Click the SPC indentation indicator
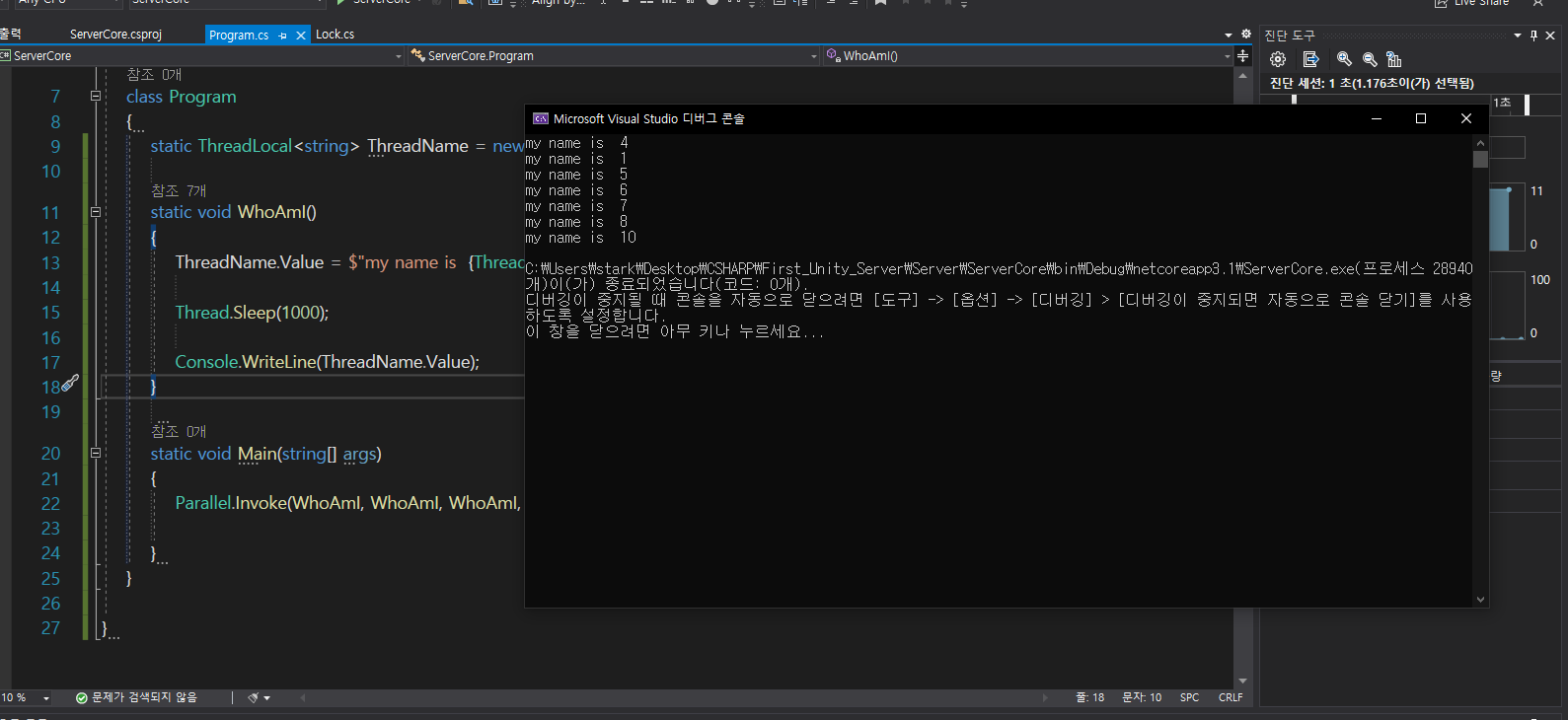 click(x=1189, y=697)
